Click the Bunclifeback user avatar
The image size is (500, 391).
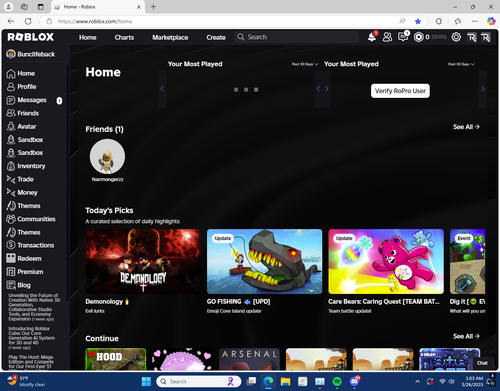[x=11, y=54]
